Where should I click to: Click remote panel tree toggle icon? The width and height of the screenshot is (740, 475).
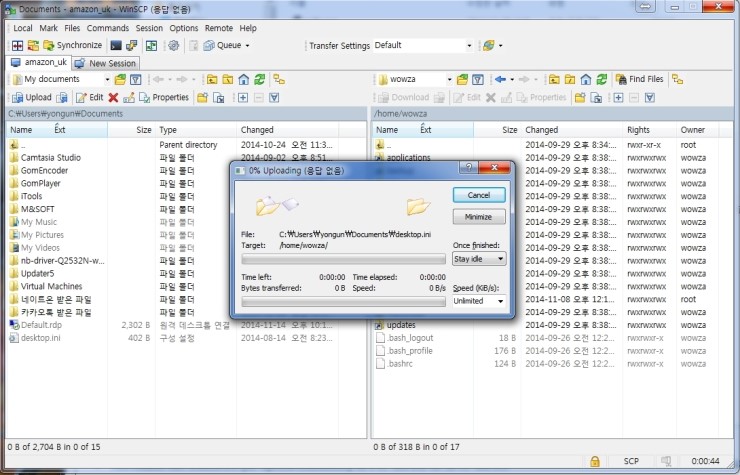(677, 79)
